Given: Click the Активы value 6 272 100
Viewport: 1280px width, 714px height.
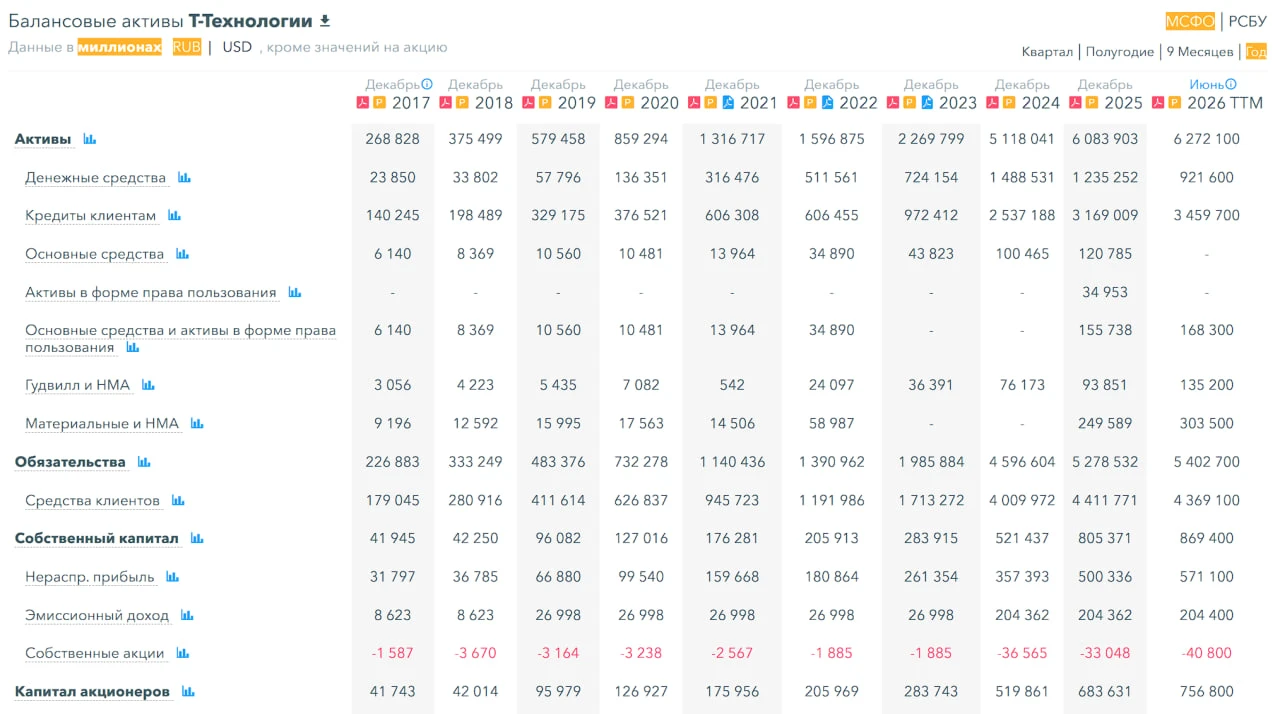Looking at the screenshot, I should tap(1207, 139).
